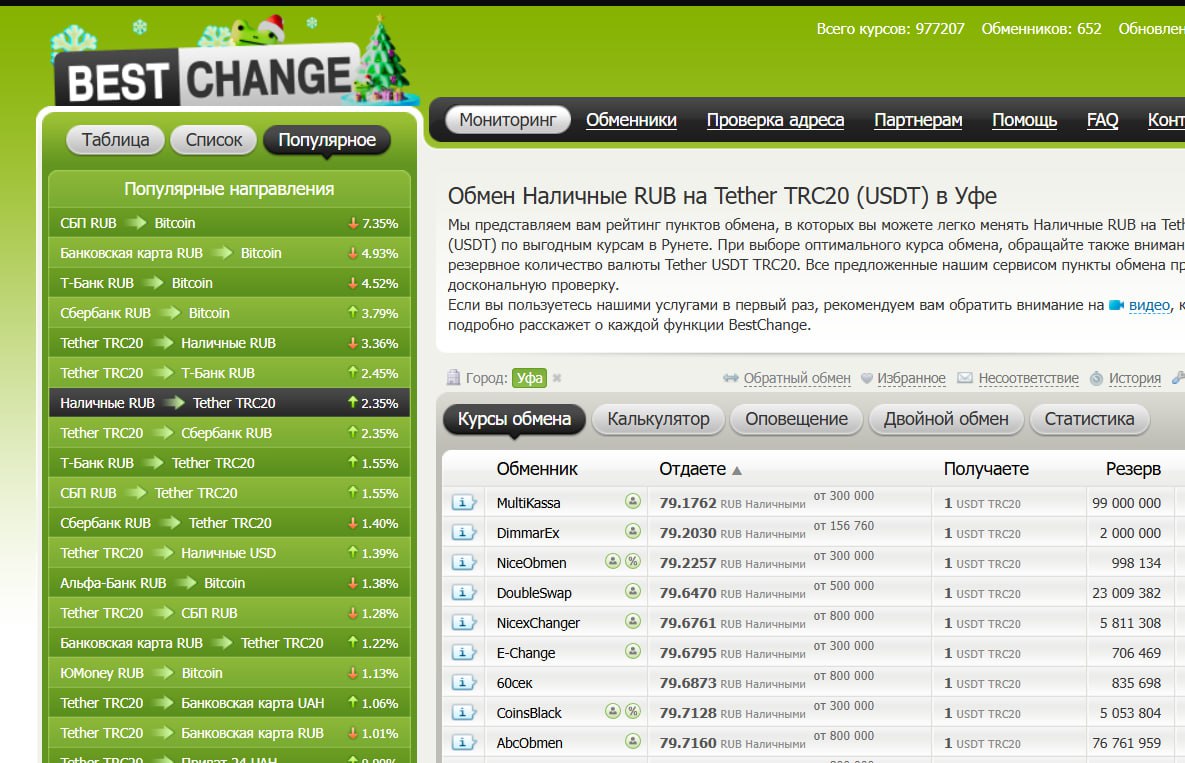Click the operator badge icon beside DimmarEx

point(633,532)
